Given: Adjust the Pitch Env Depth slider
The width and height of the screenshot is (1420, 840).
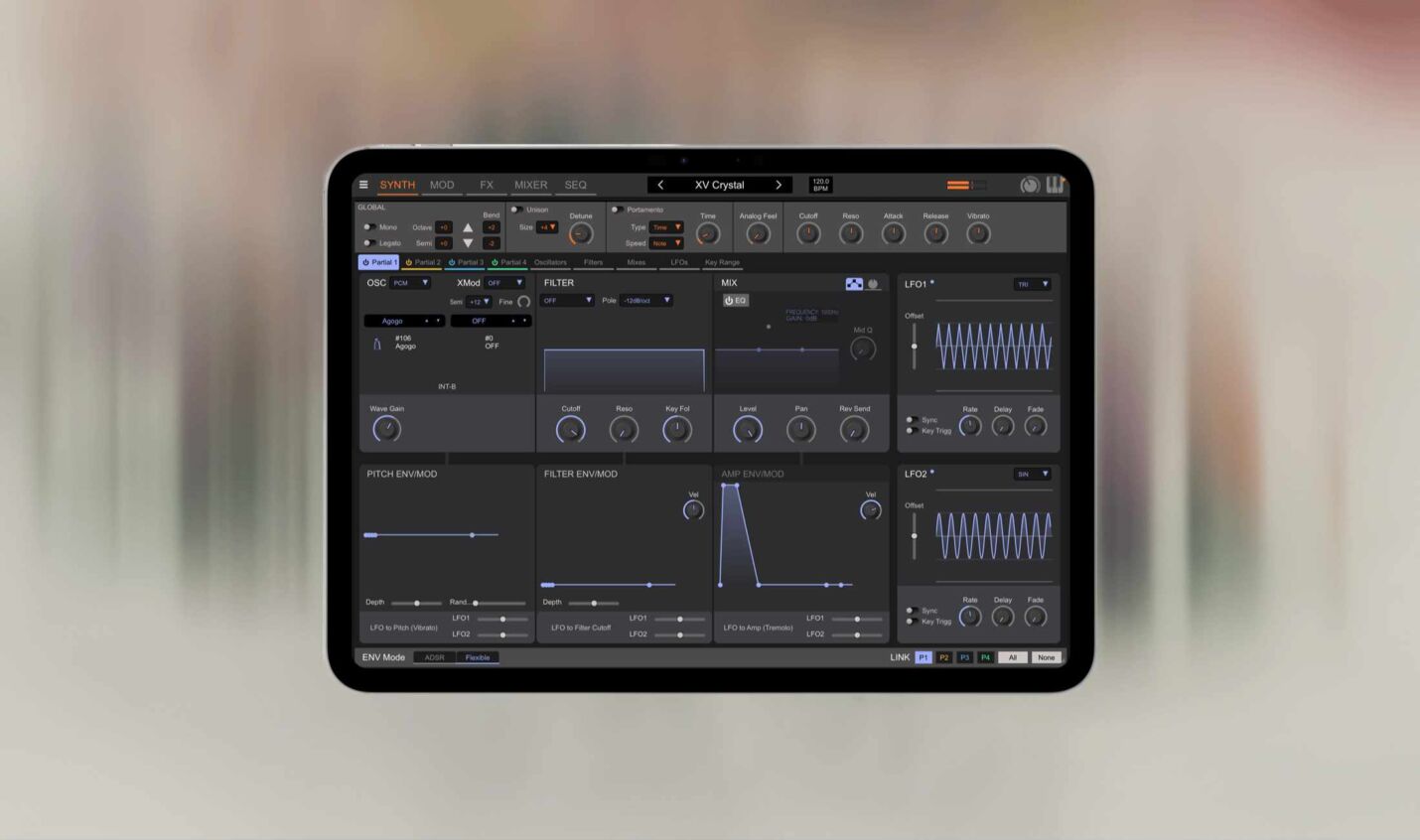Looking at the screenshot, I should tap(416, 603).
